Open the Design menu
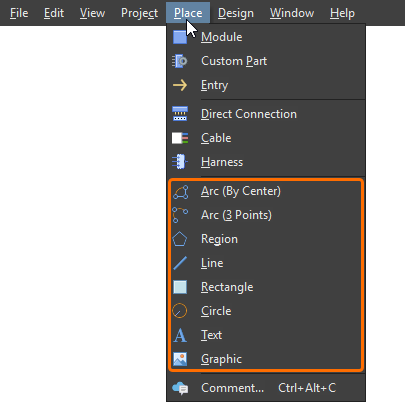405x402 pixels. click(236, 13)
